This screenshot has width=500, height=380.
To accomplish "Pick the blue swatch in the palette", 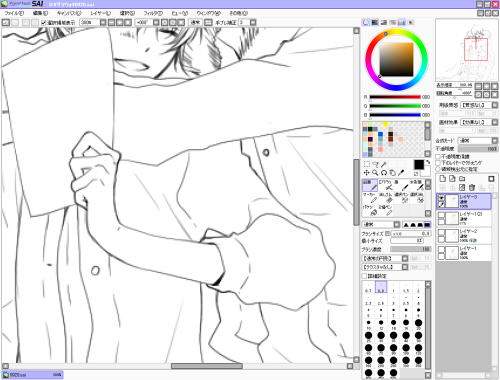I will (x=380, y=134).
